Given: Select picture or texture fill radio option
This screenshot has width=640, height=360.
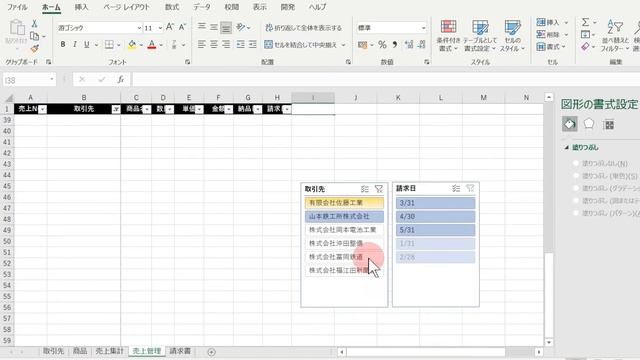Looking at the screenshot, I should (x=576, y=201).
